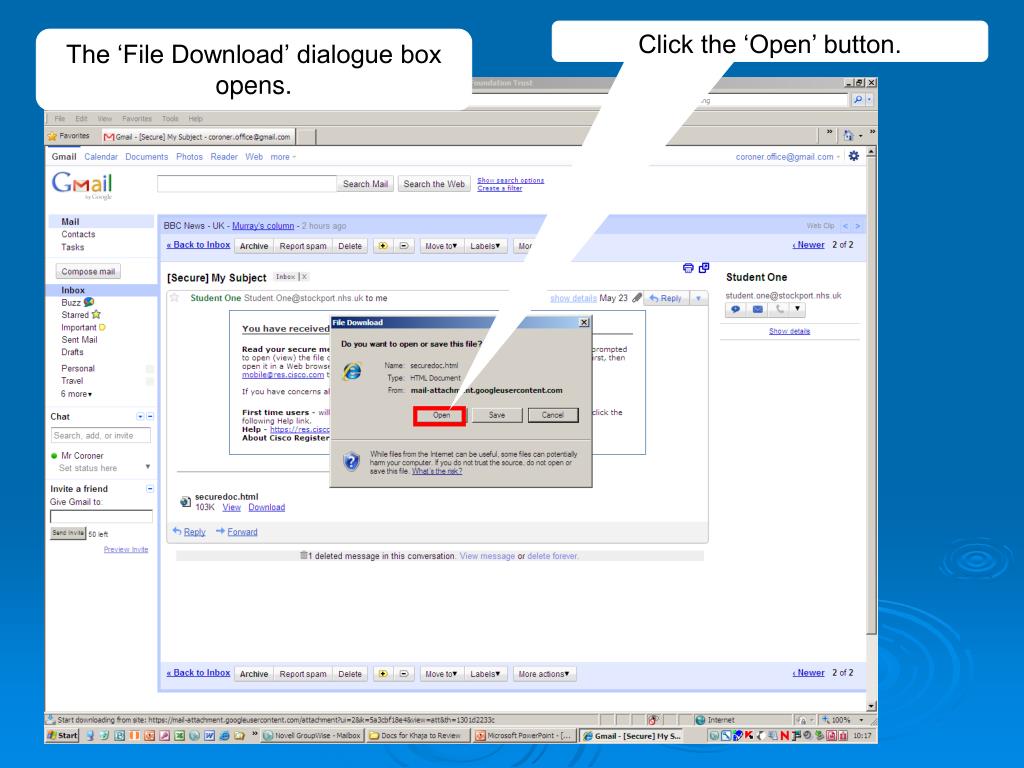The width and height of the screenshot is (1024, 768).
Task: Open the browser Tools menu
Action: [170, 119]
